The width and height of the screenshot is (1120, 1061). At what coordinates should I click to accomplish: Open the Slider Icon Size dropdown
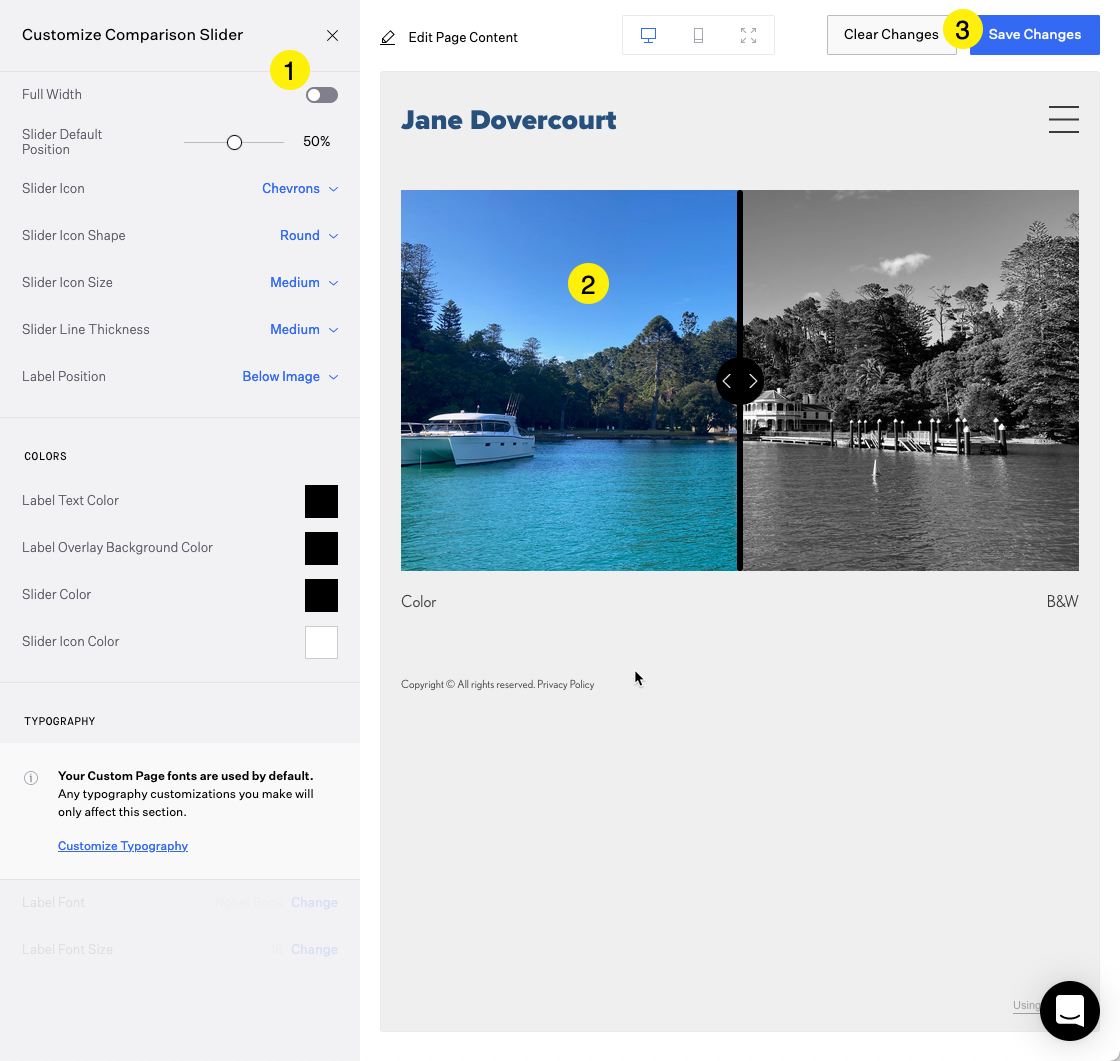(304, 282)
